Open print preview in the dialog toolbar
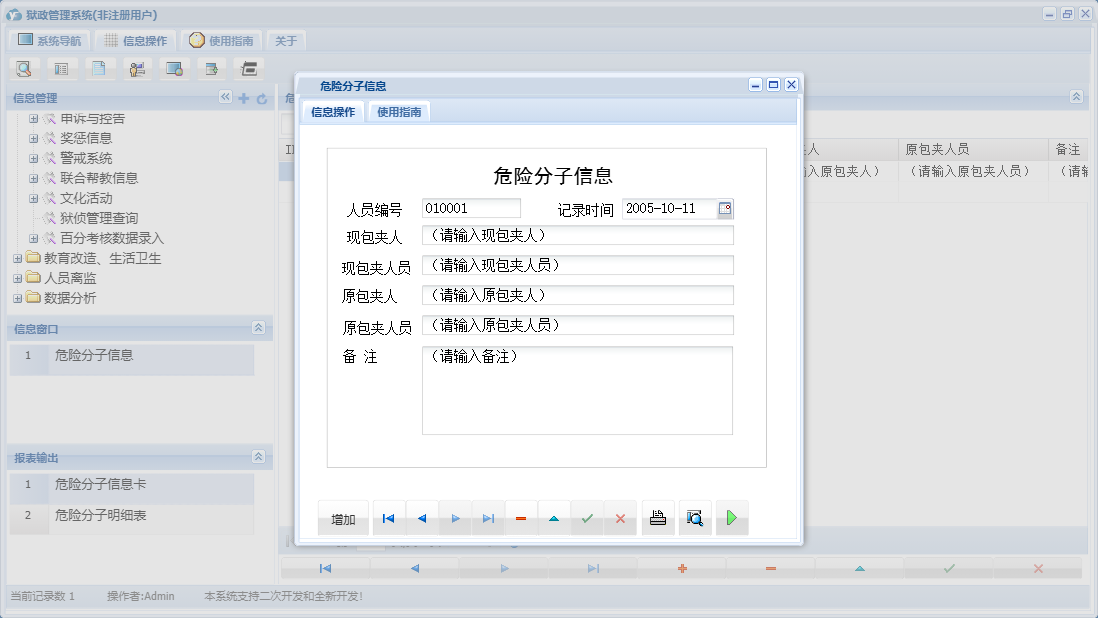 (x=695, y=518)
